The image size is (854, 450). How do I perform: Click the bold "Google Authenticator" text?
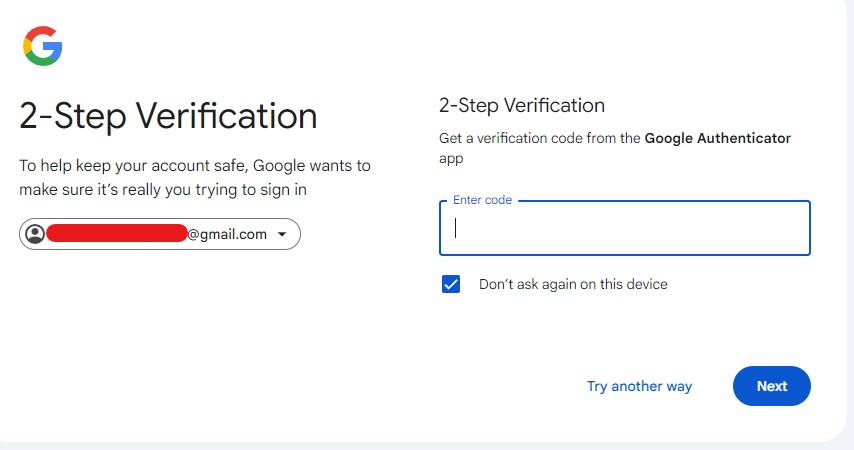pyautogui.click(x=717, y=138)
